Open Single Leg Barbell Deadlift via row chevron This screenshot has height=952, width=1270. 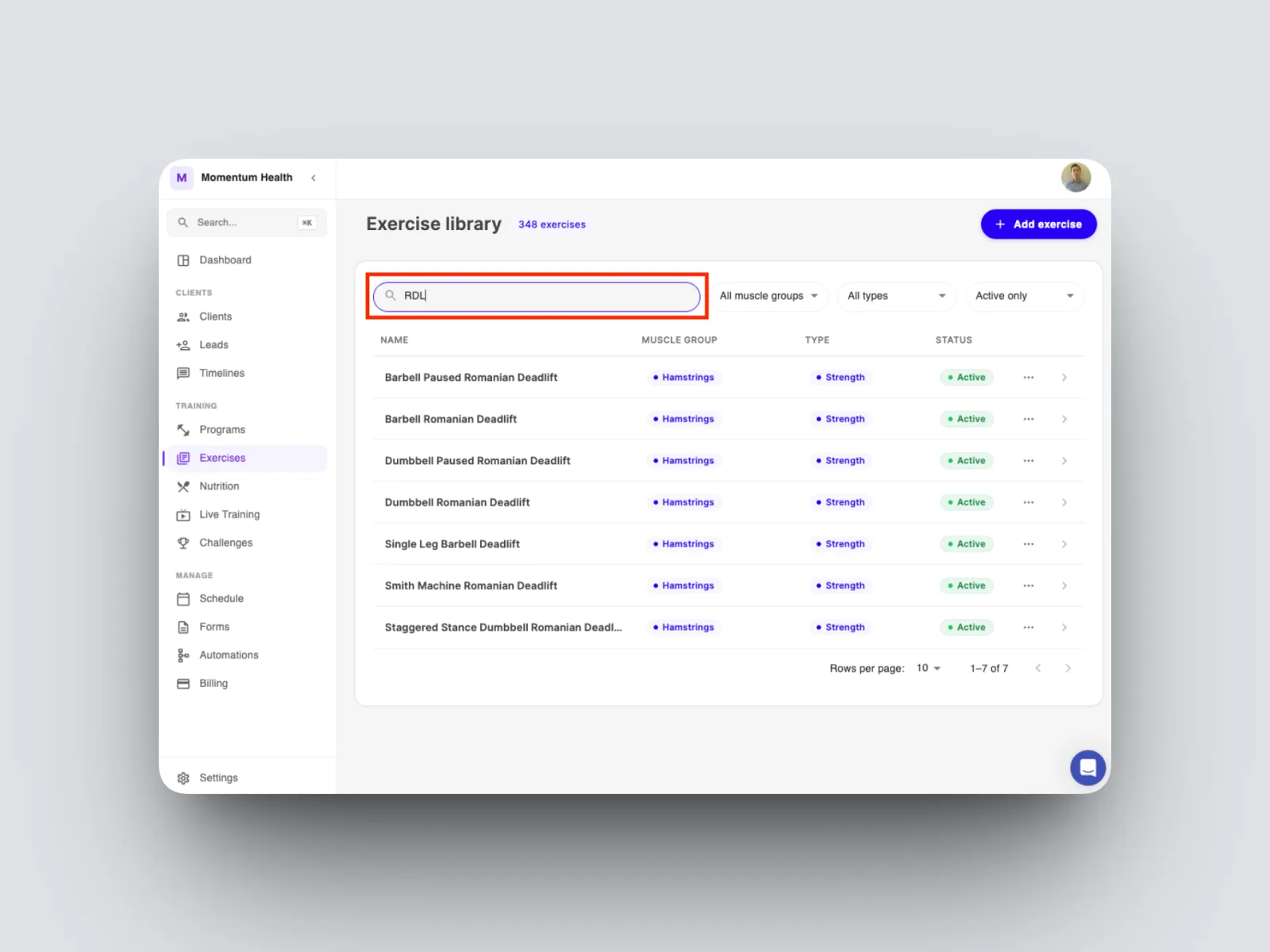tap(1064, 544)
